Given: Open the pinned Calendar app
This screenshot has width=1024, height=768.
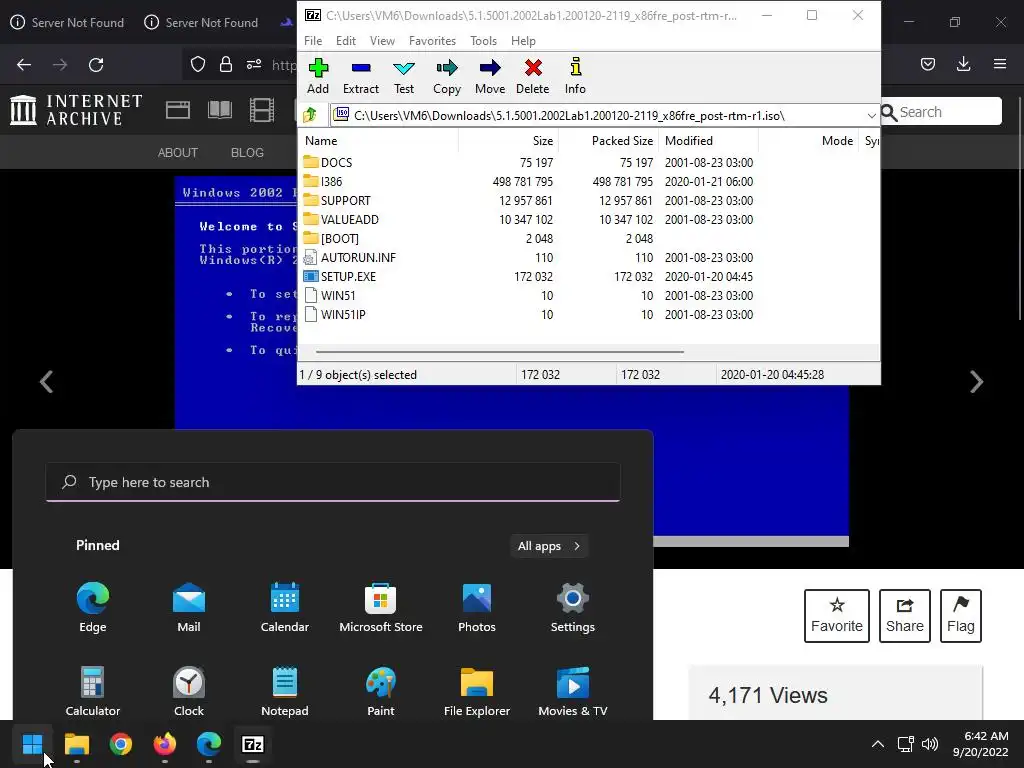Looking at the screenshot, I should point(285,607).
